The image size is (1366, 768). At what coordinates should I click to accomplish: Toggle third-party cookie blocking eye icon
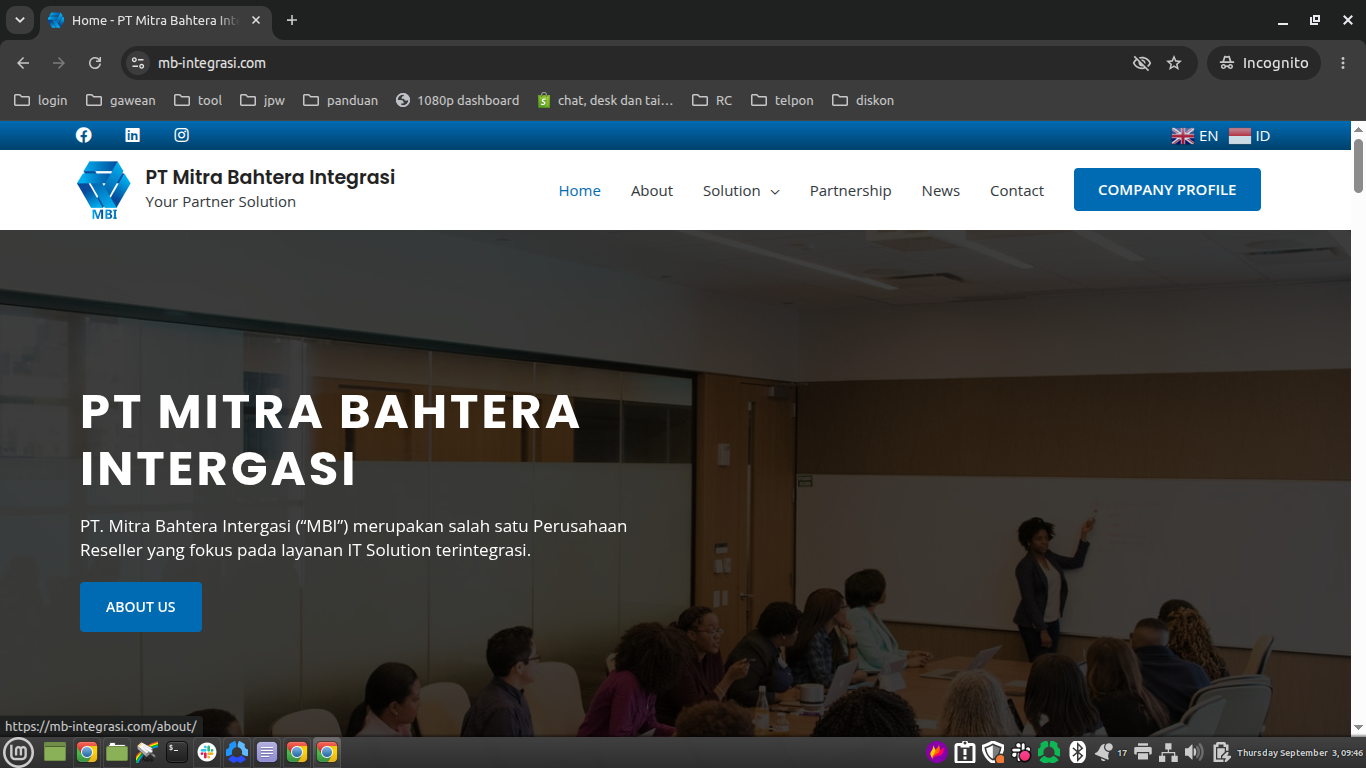[x=1141, y=63]
